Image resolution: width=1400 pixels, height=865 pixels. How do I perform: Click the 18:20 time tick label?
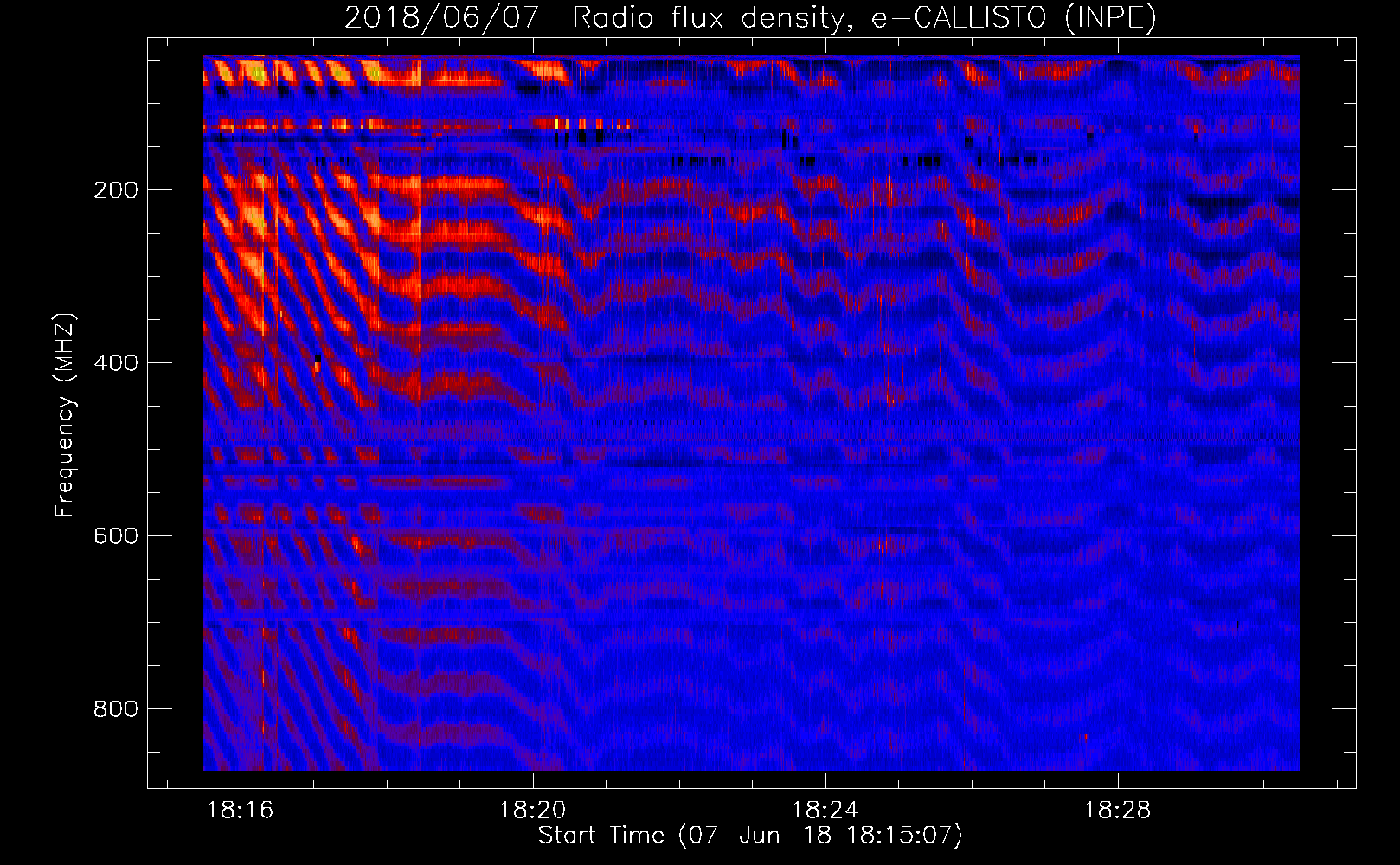(532, 810)
